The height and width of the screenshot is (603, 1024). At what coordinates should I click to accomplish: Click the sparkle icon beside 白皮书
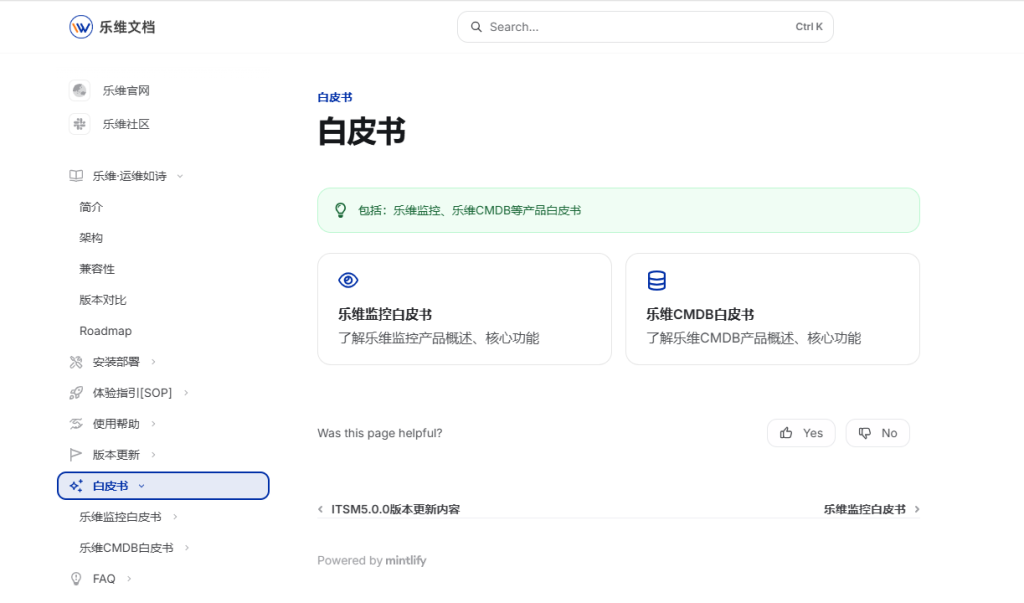(x=76, y=485)
